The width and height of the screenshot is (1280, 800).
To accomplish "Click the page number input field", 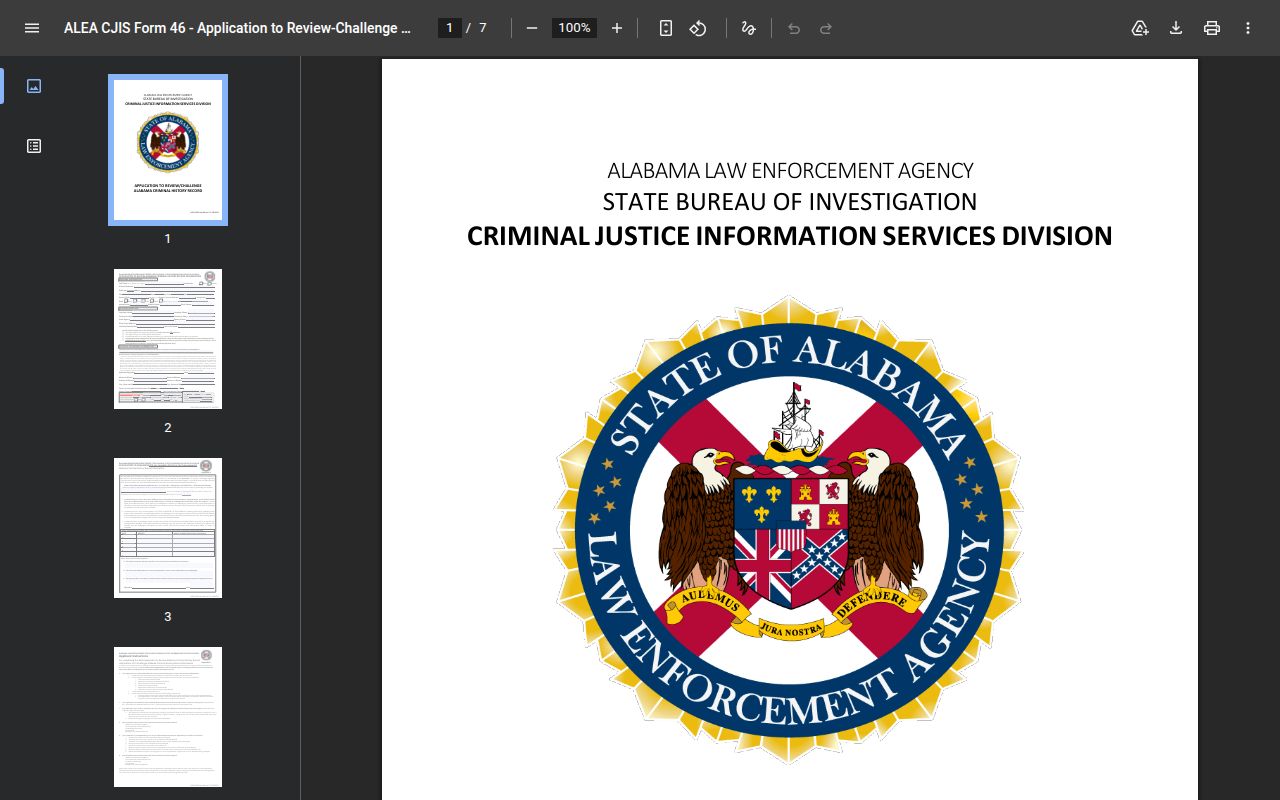I will coord(450,28).
